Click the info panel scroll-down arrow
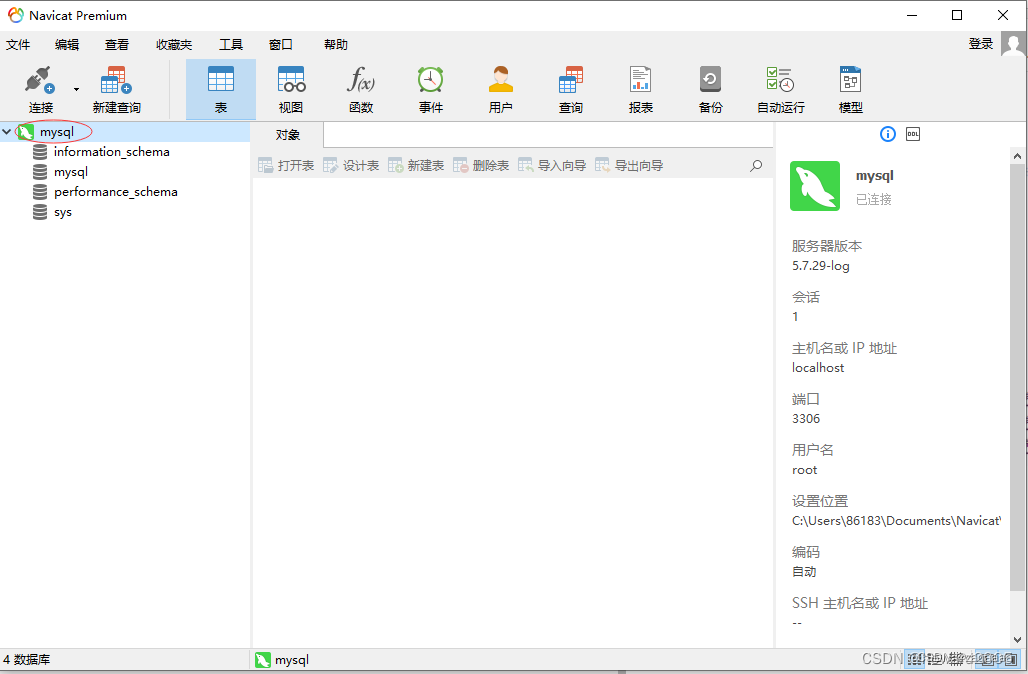Screen dimensions: 1028x674 pos(1017,639)
